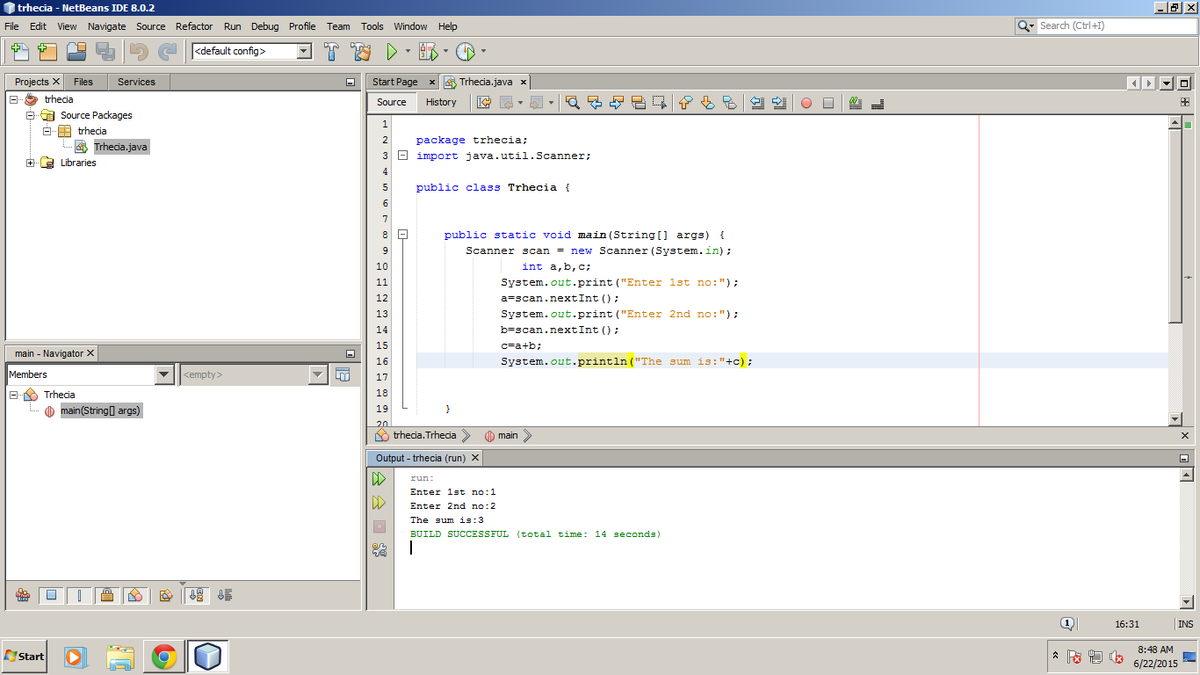Open Output settings with the wrench icon

click(379, 549)
